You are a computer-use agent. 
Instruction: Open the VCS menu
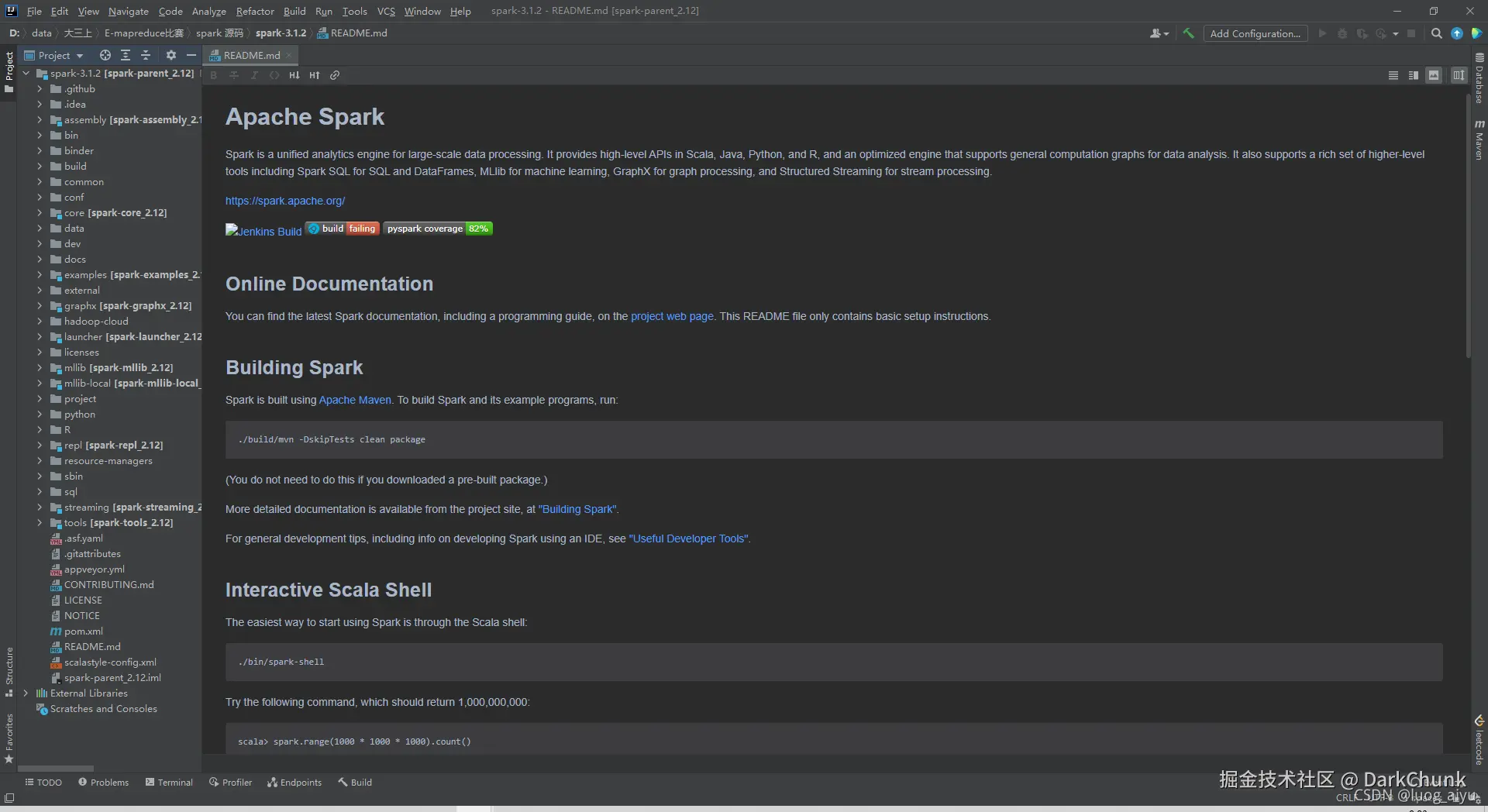pyautogui.click(x=386, y=11)
